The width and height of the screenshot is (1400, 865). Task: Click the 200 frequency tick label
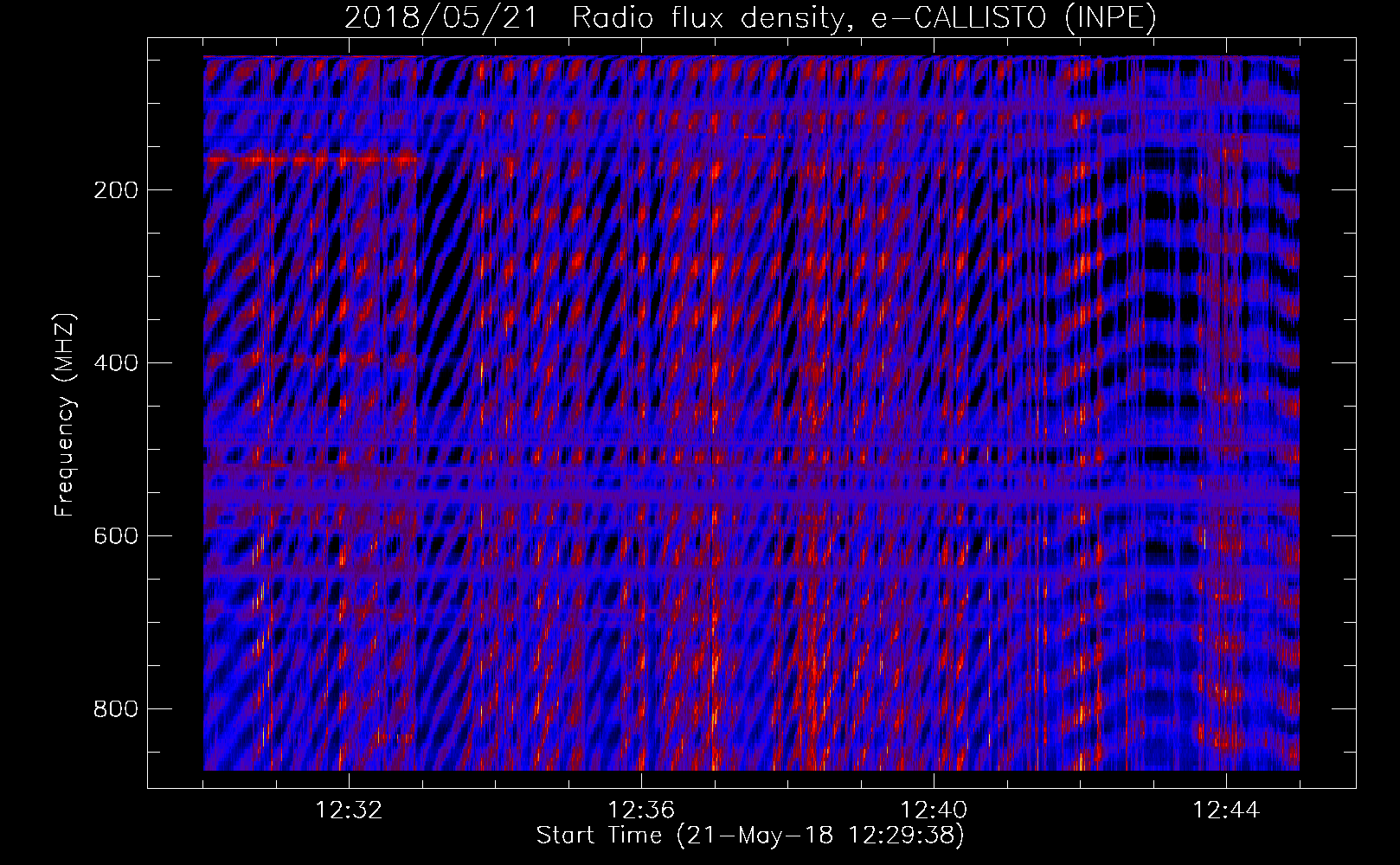116,190
